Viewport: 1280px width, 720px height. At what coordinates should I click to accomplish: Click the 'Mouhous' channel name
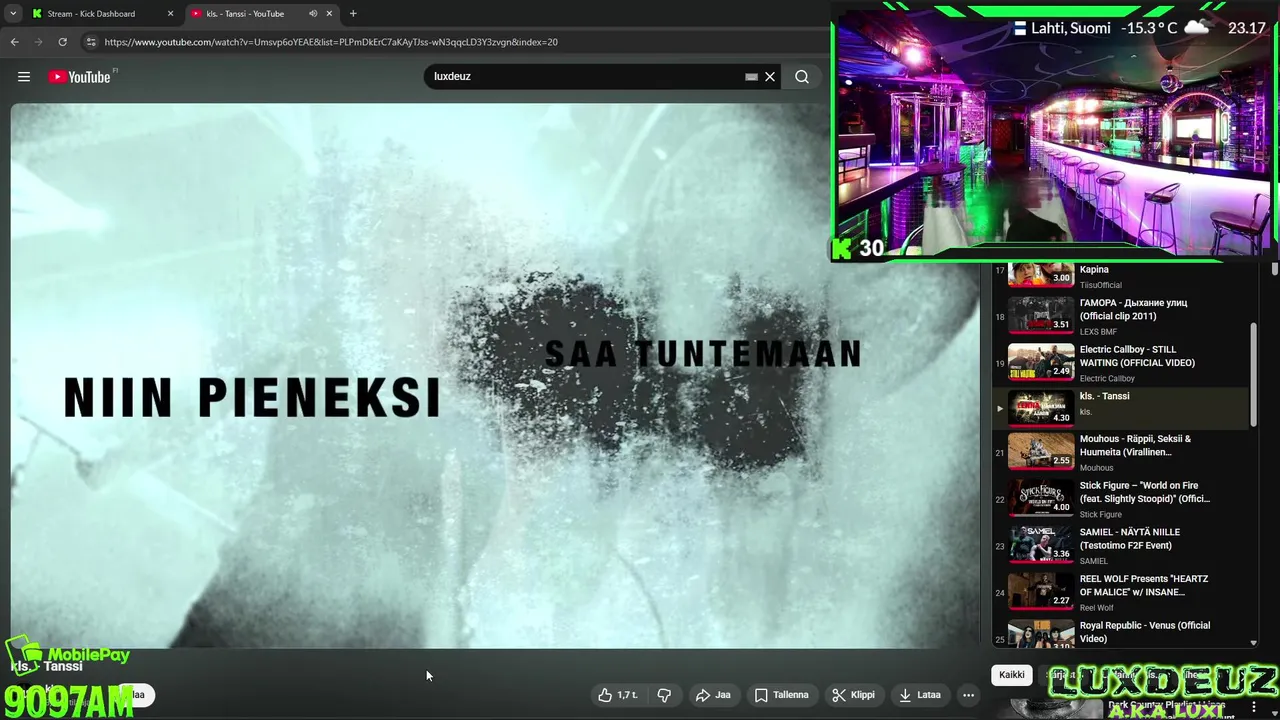(x=1096, y=468)
